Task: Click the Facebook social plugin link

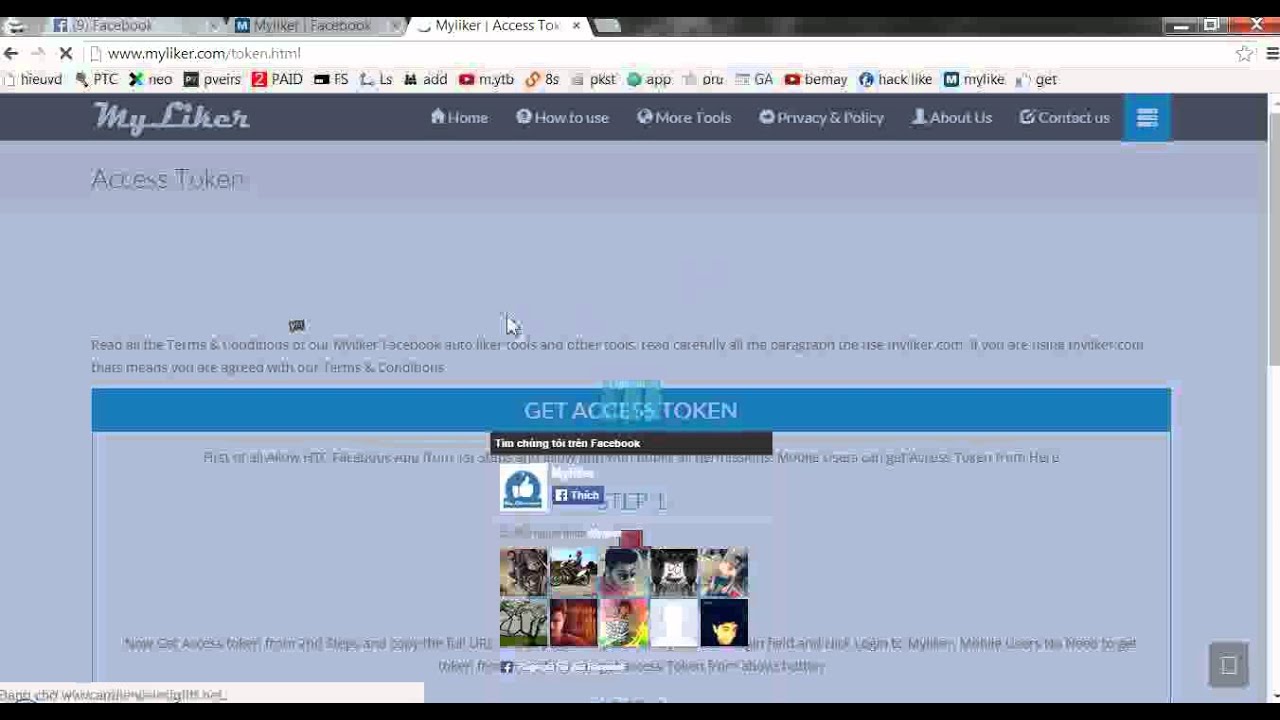Action: point(564,667)
